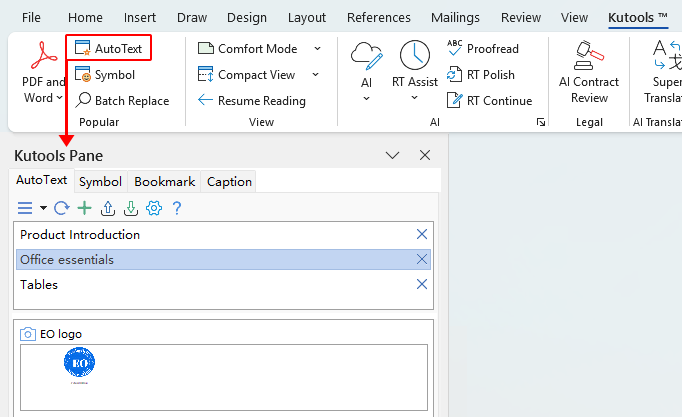The width and height of the screenshot is (682, 417).
Task: Delete the Tables category
Action: click(x=421, y=284)
